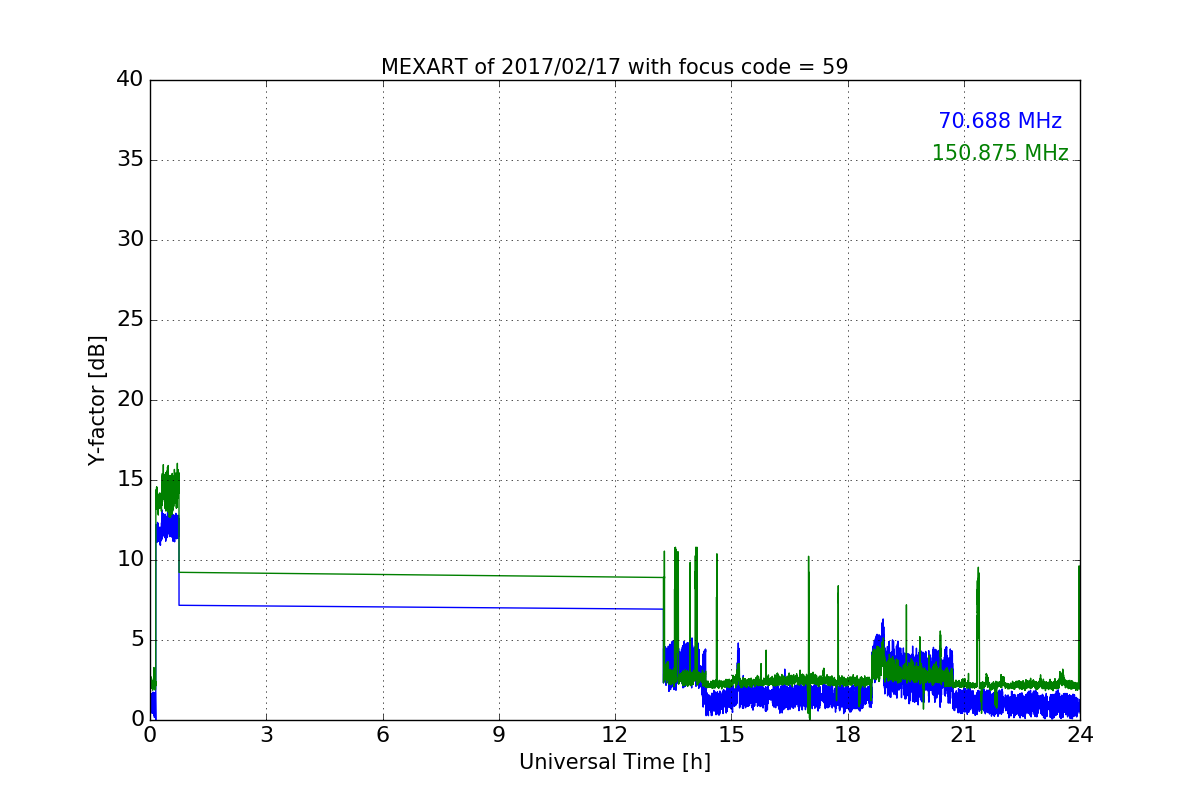Click y-axis tick label 25
This screenshot has width=1200, height=800.
click(x=130, y=320)
